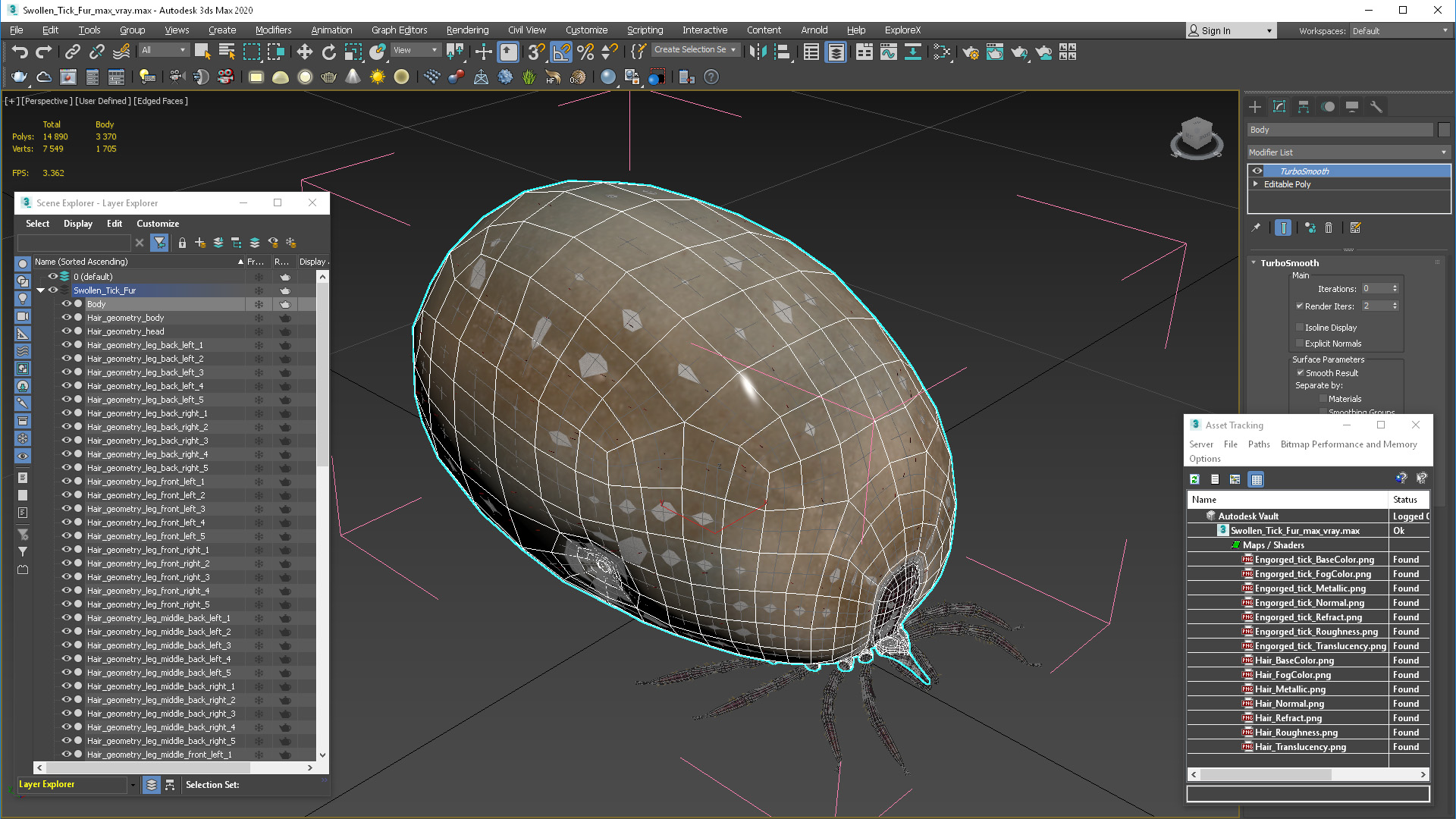Open the Hierarchy tab in command panel
The height and width of the screenshot is (819, 1456).
pos(1304,107)
